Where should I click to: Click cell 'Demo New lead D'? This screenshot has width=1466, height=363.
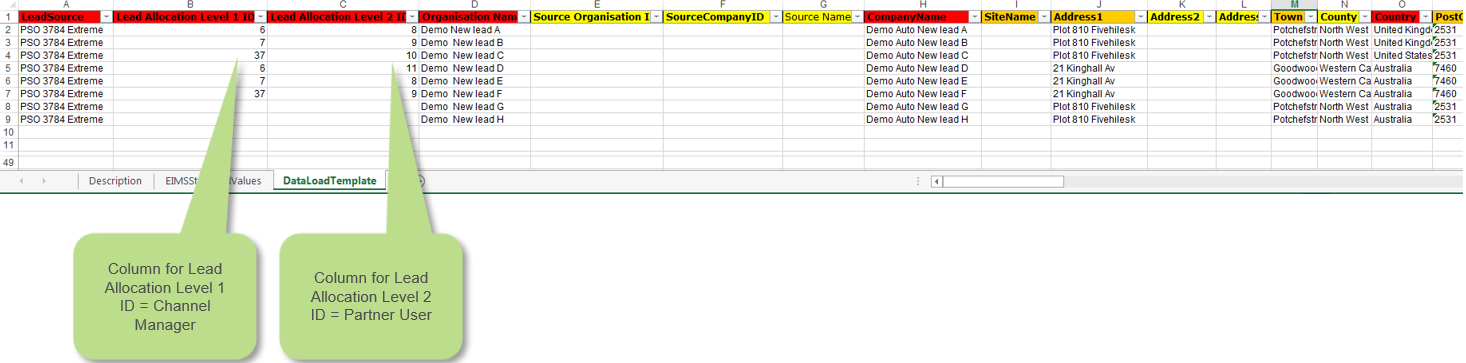(x=474, y=68)
